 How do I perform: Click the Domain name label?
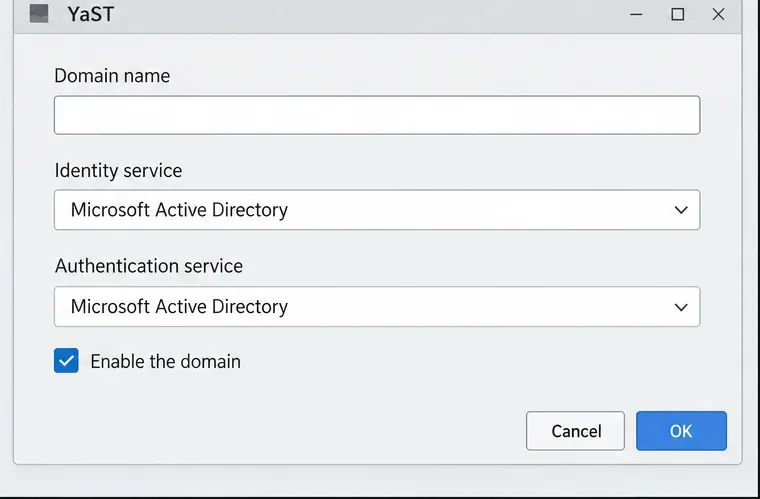[112, 76]
